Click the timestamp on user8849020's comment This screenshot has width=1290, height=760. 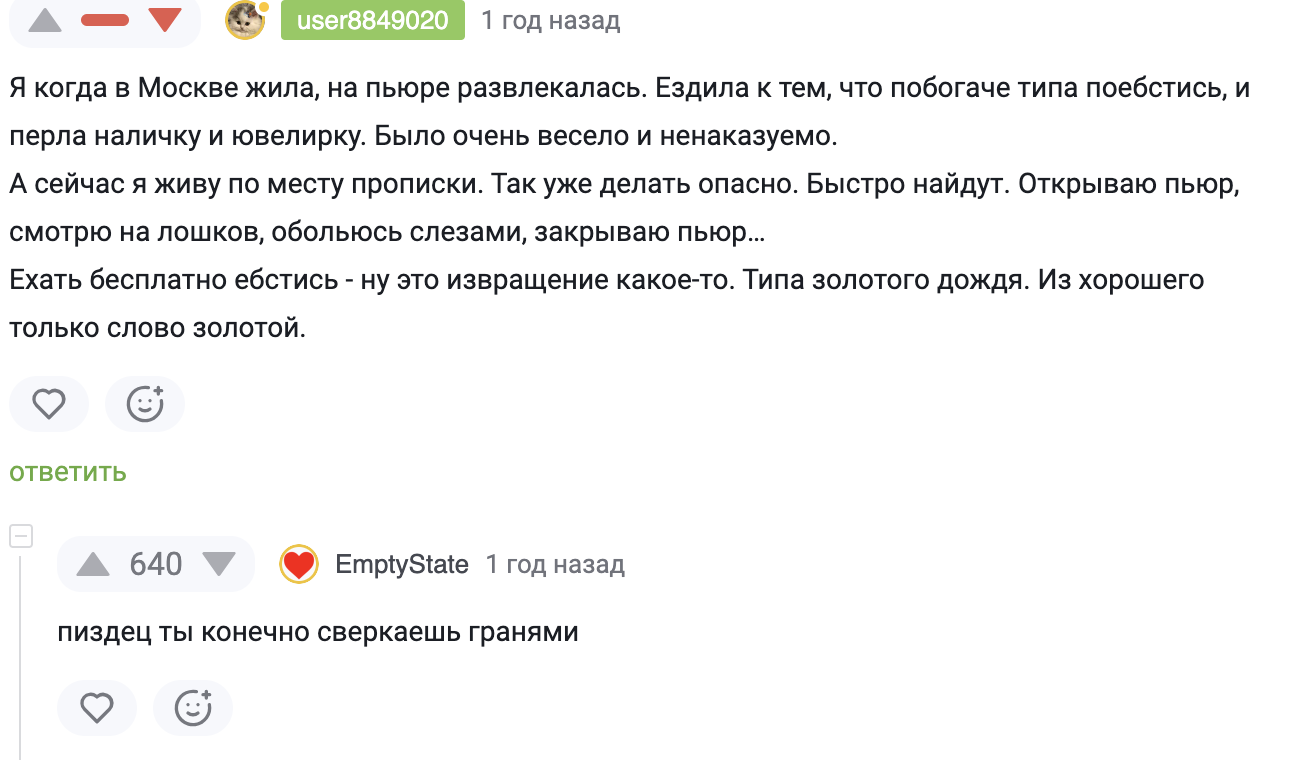pyautogui.click(x=550, y=20)
